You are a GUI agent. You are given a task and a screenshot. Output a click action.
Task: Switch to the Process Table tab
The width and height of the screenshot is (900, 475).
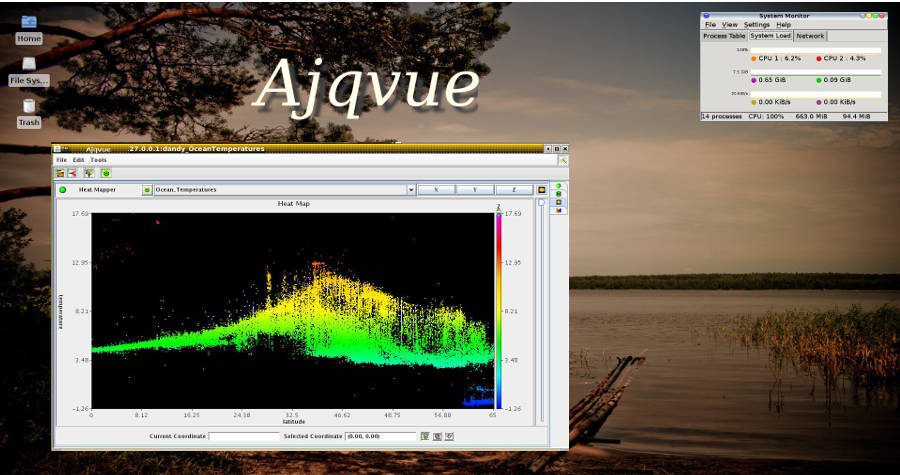pos(724,36)
